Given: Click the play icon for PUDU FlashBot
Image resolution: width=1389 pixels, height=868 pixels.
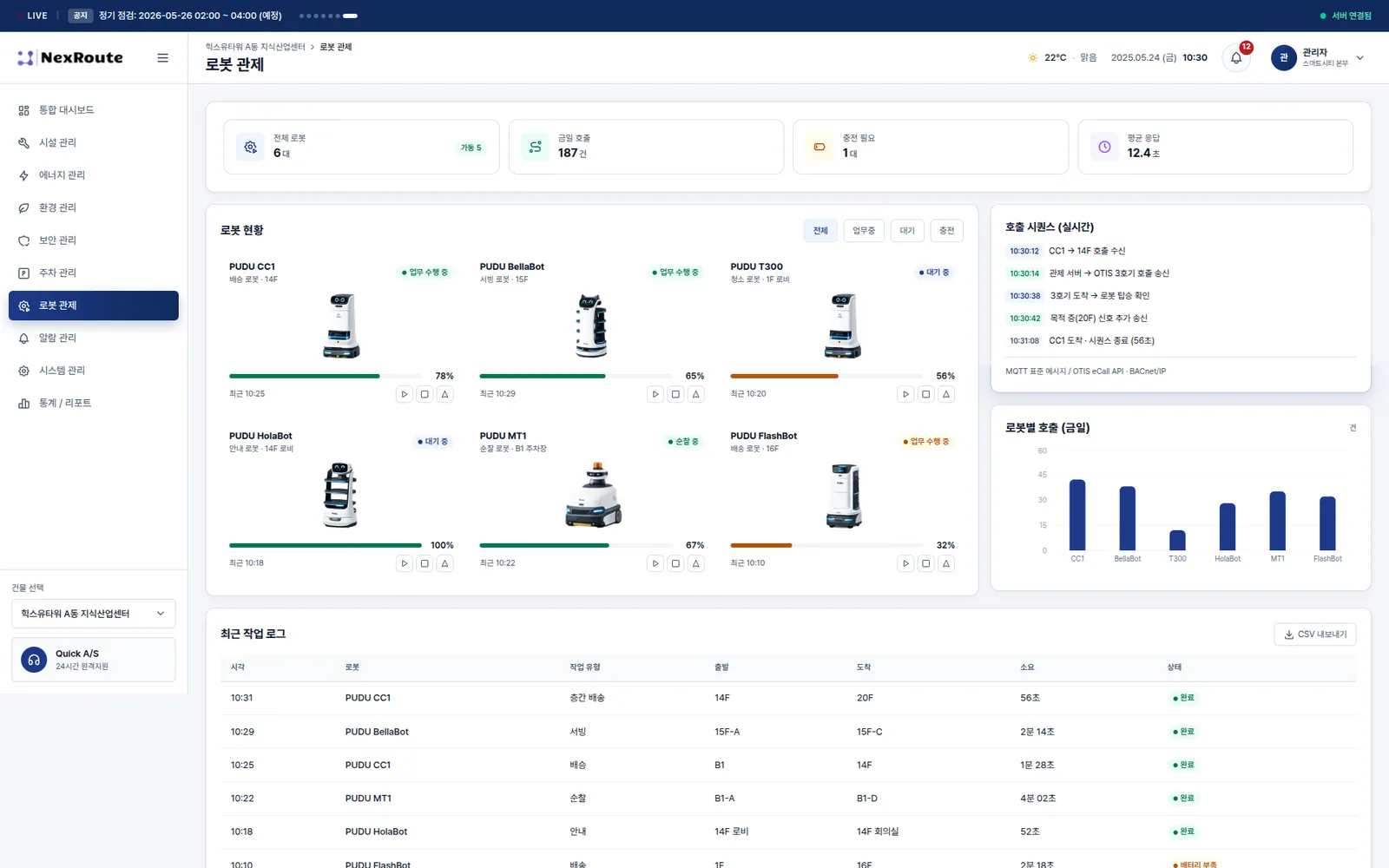Looking at the screenshot, I should click(905, 563).
